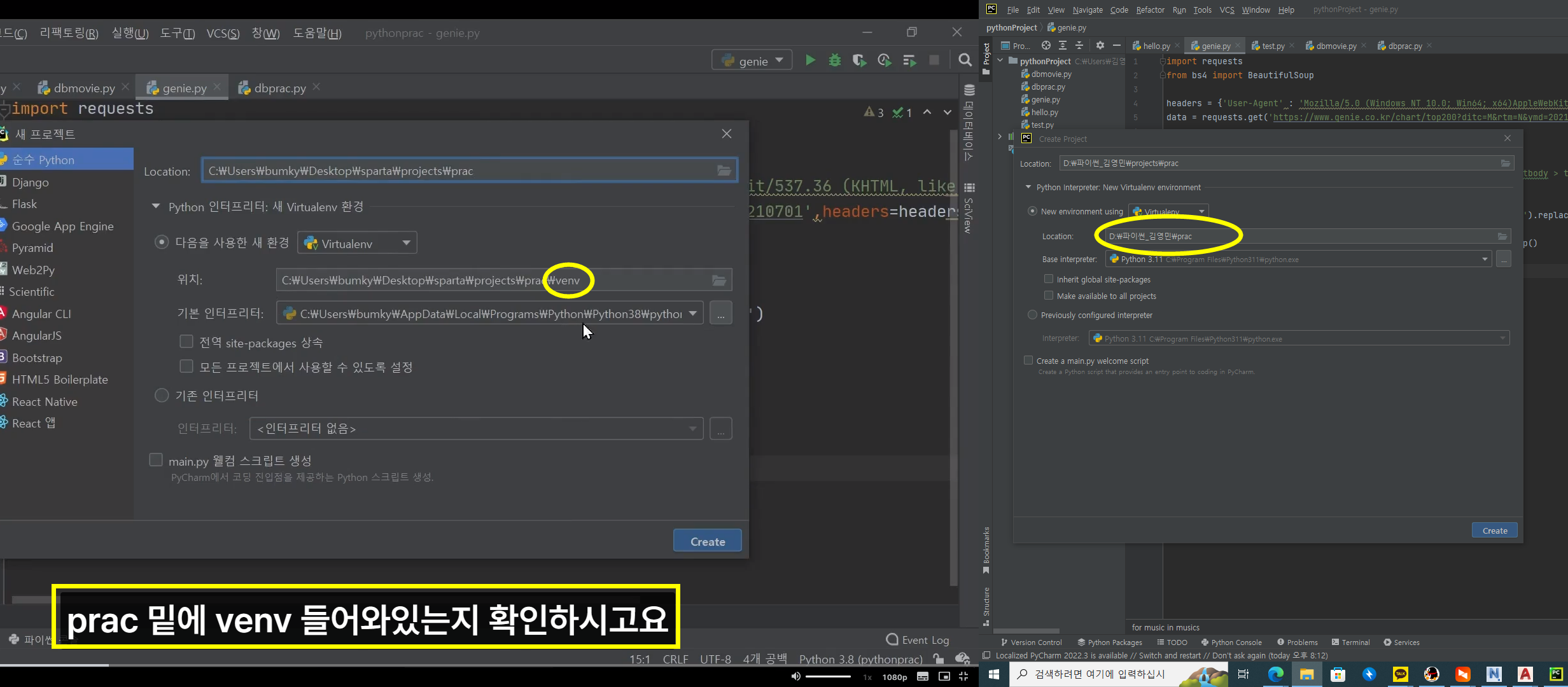Open the Interpreter Python 3.11 dropdown

tap(1299, 338)
